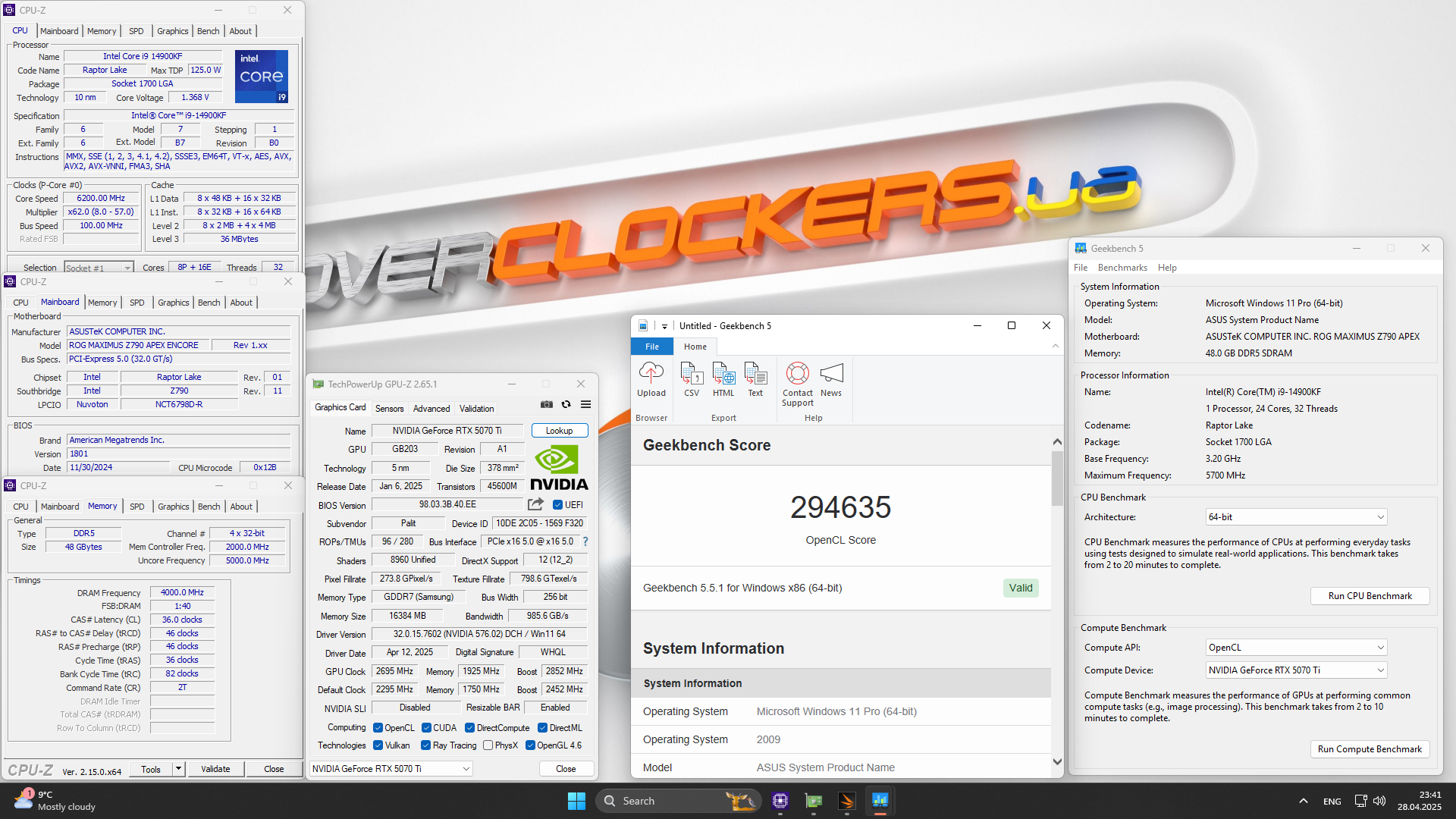Click the NVIDIA logo in GPU-Z
The image size is (1456, 819).
click(559, 468)
